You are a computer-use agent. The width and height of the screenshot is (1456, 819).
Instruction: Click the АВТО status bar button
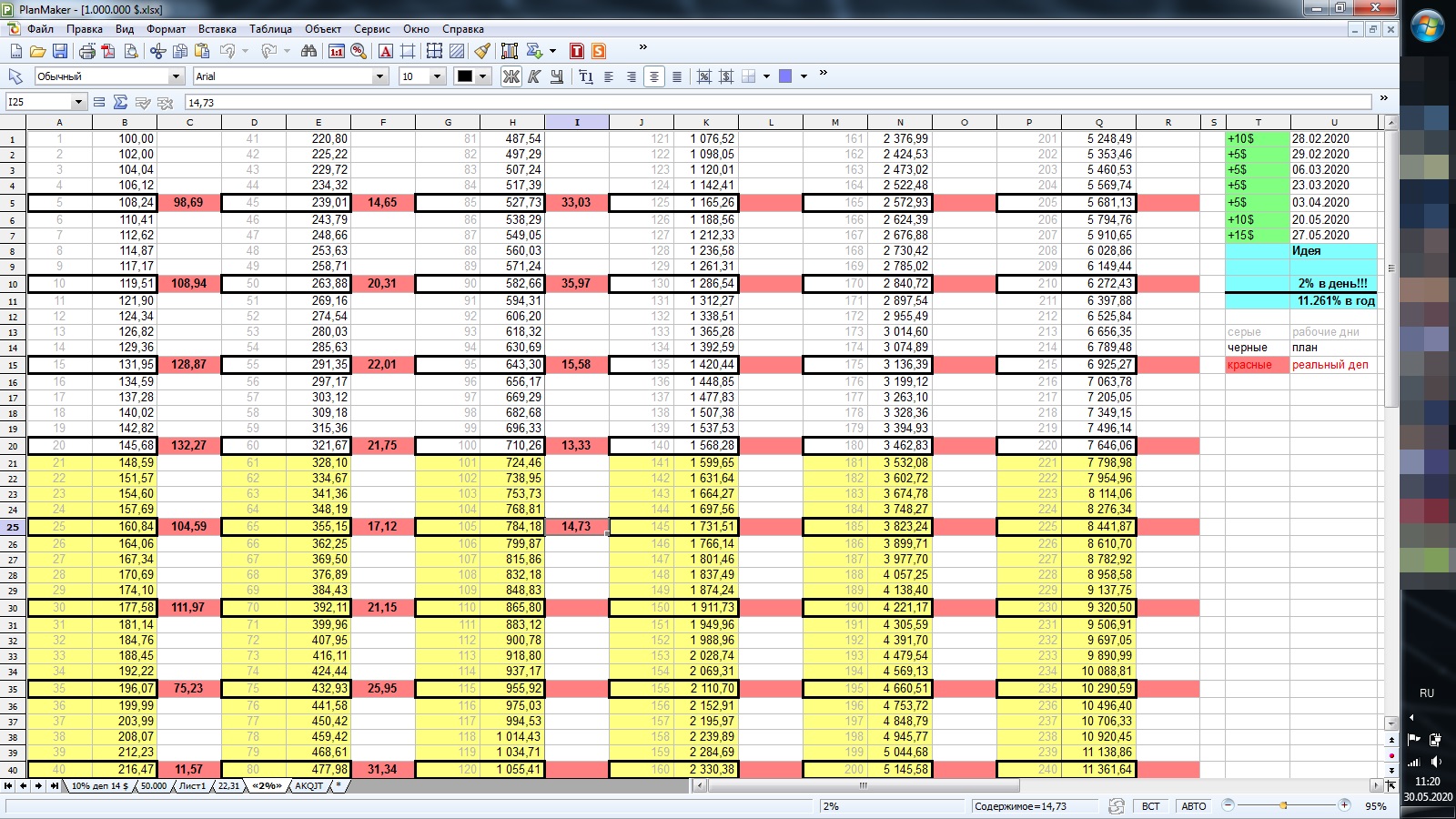tap(1193, 806)
